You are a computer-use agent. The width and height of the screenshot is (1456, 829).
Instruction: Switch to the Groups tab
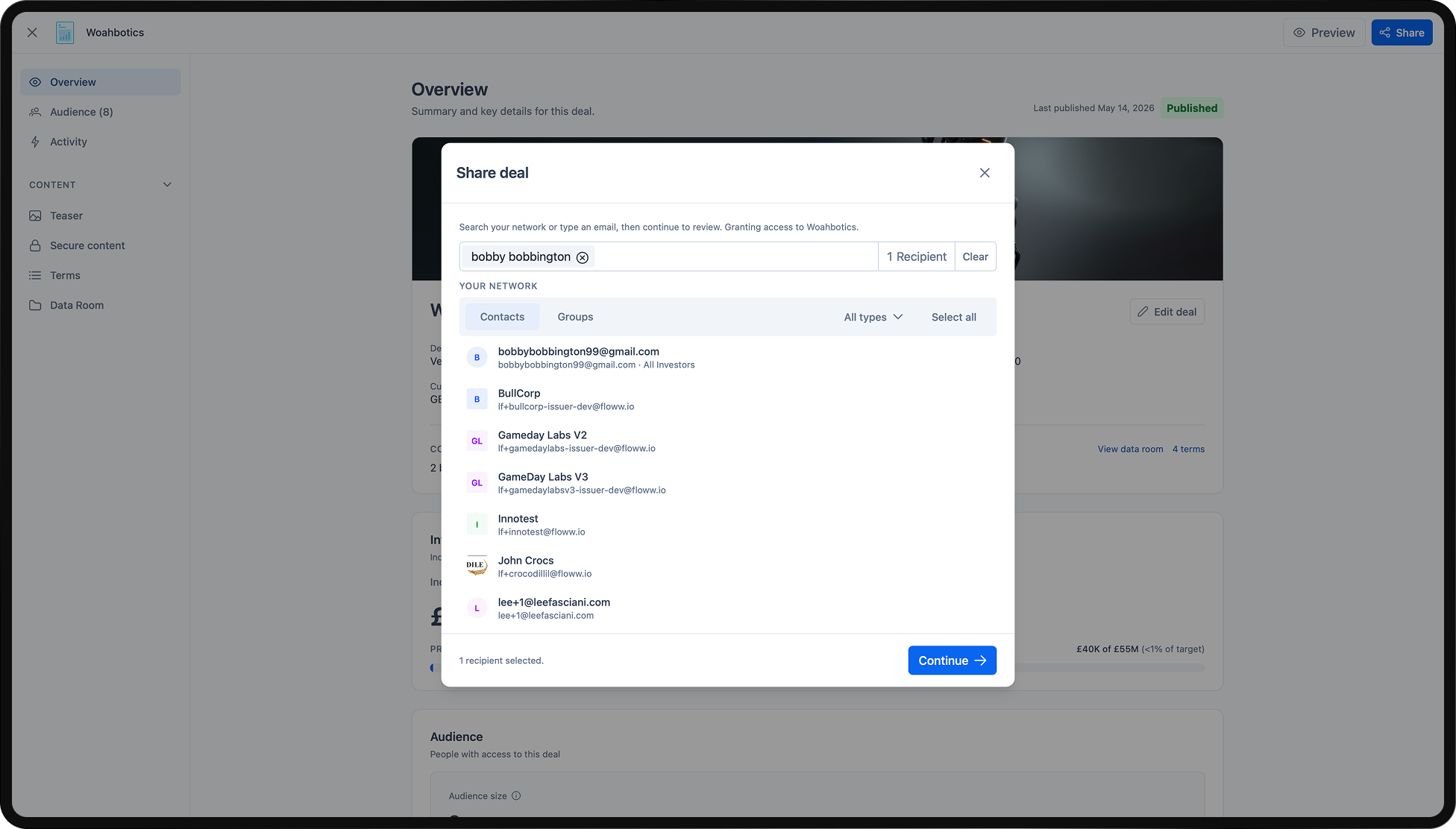pos(575,317)
